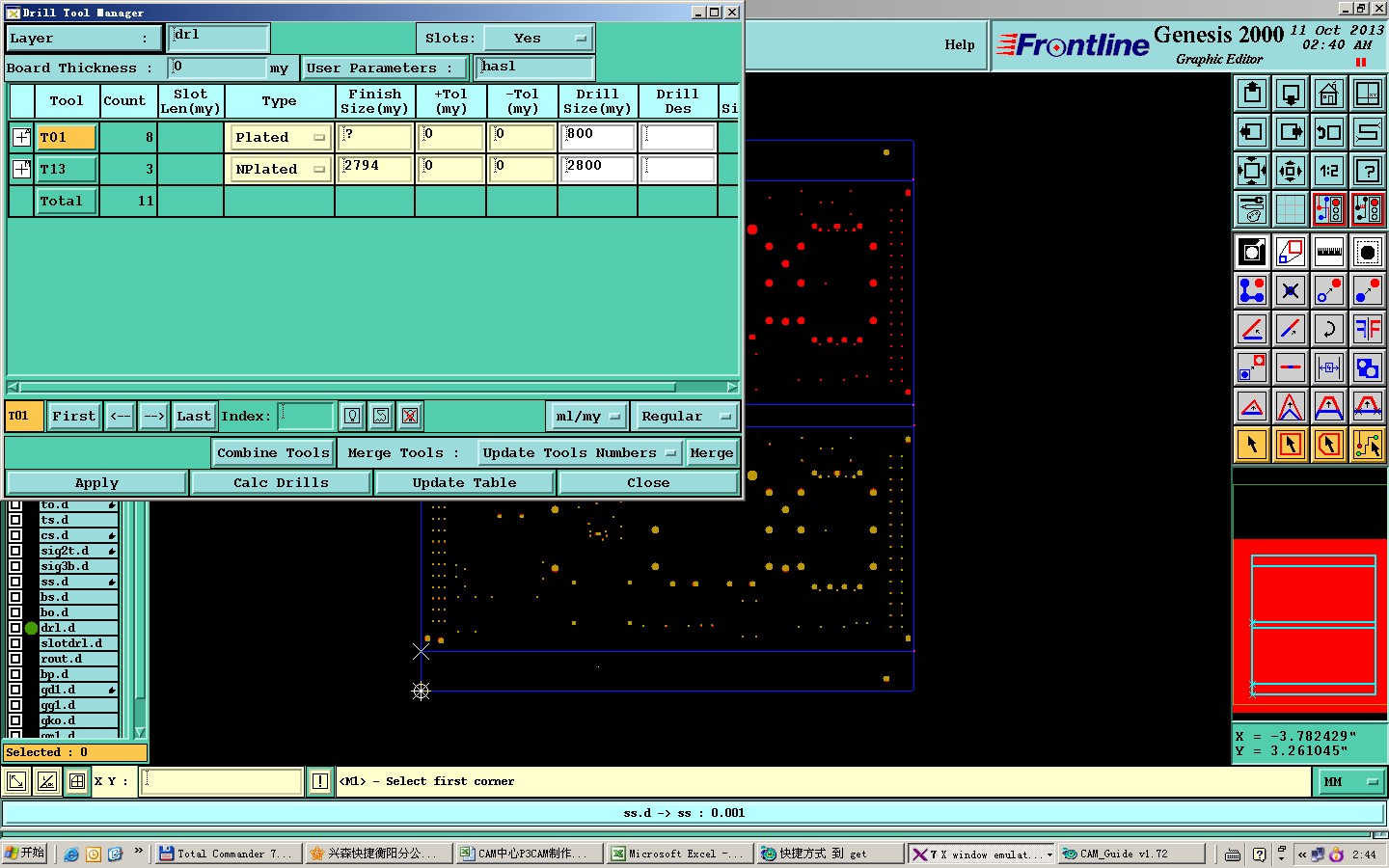Image resolution: width=1389 pixels, height=868 pixels.
Task: Click the pan-down arrow icon
Action: tap(1290, 94)
